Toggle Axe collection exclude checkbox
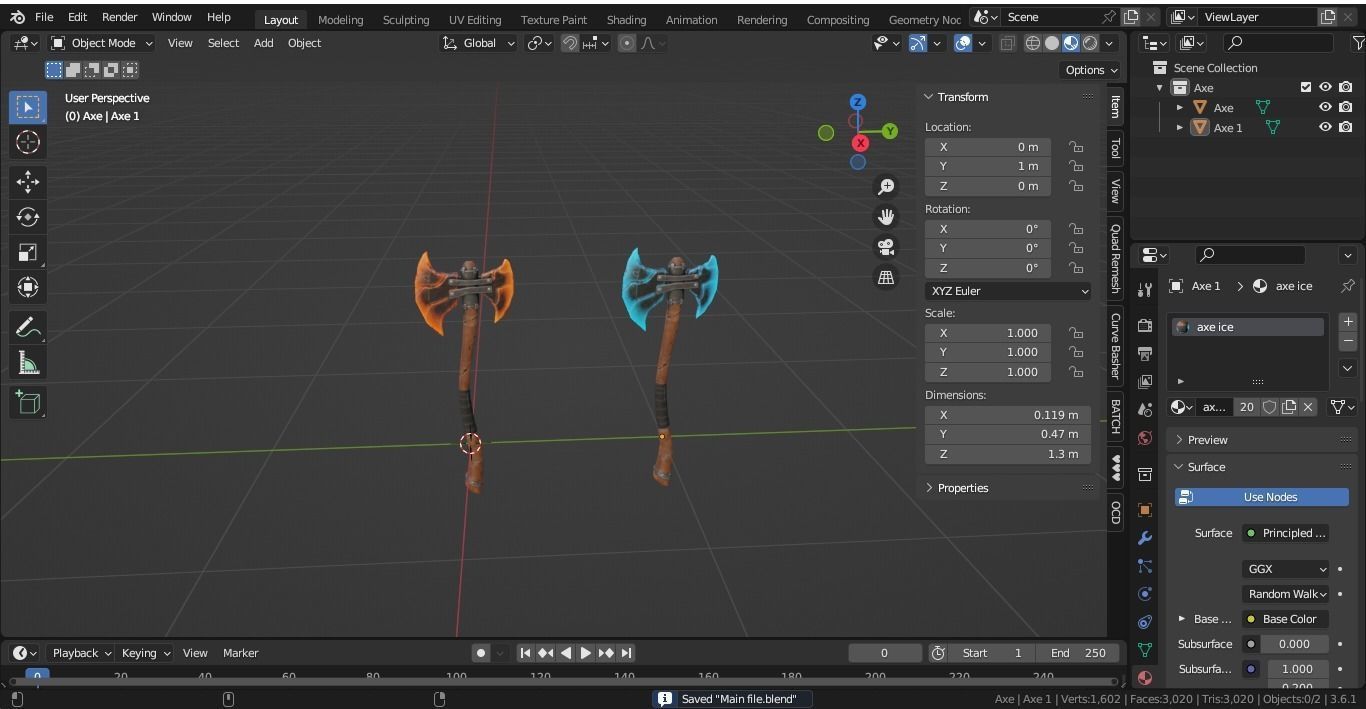 [1305, 87]
